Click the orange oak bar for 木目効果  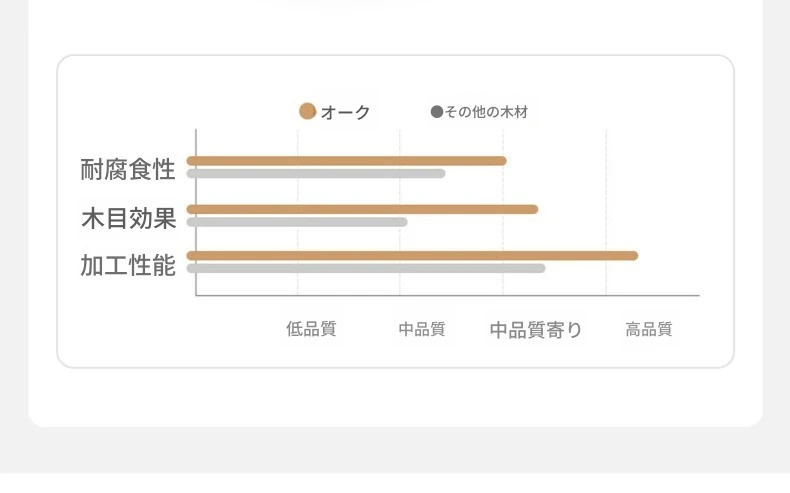click(362, 209)
